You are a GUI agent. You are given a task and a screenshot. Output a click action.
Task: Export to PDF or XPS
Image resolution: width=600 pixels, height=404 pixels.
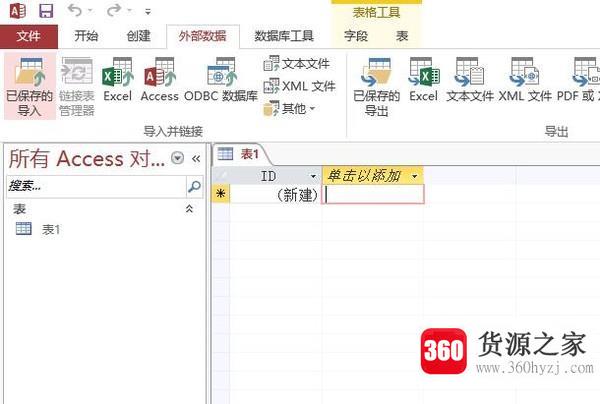tap(578, 80)
